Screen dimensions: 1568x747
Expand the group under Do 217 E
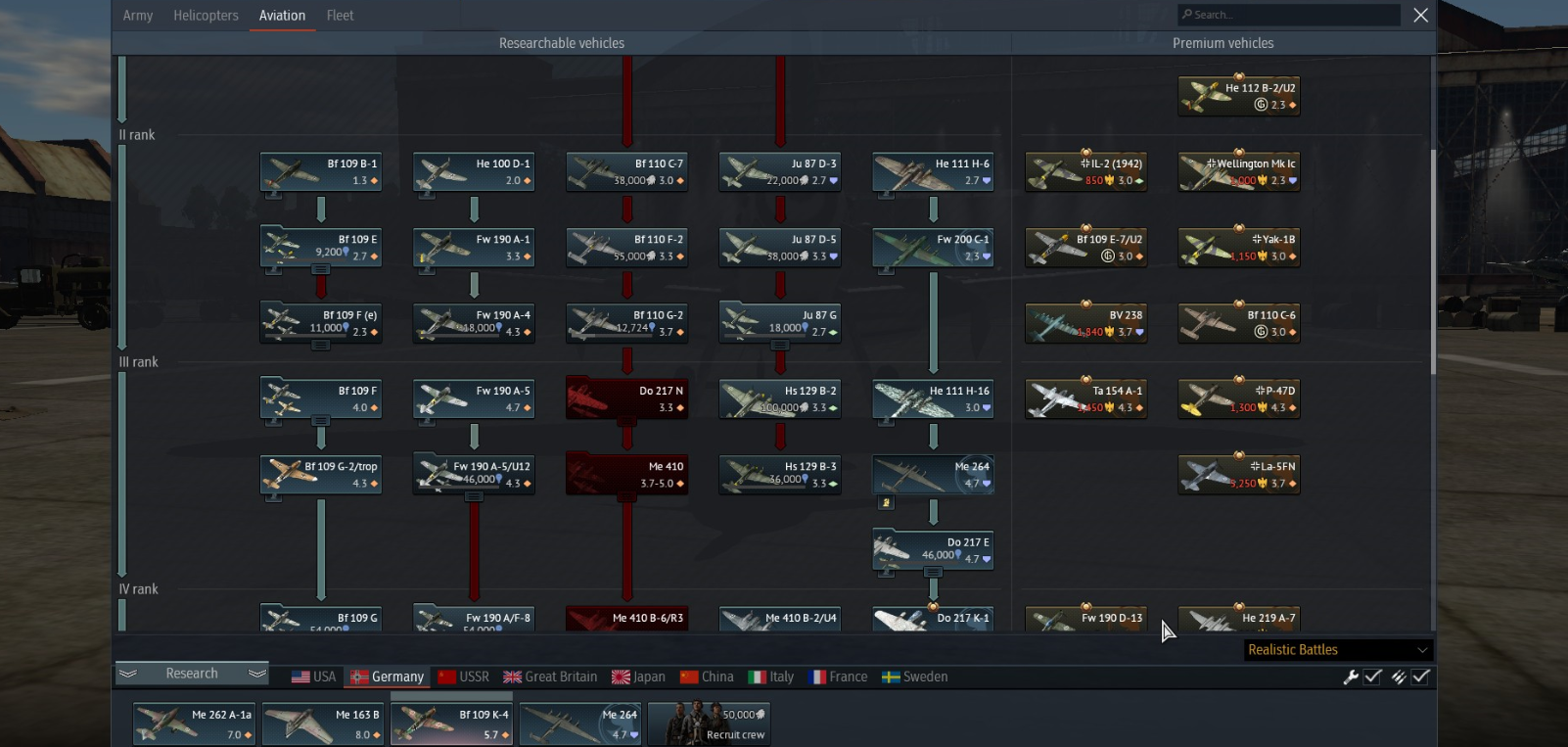[x=933, y=572]
